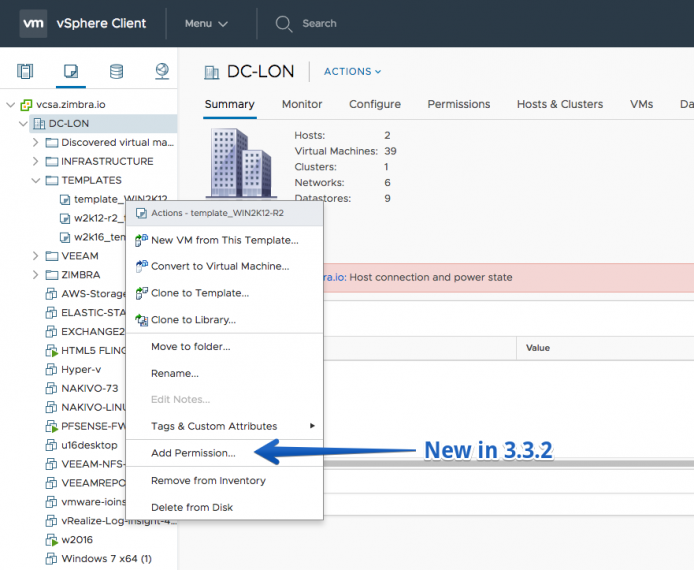Click in the Search field
The width and height of the screenshot is (694, 570).
[320, 23]
